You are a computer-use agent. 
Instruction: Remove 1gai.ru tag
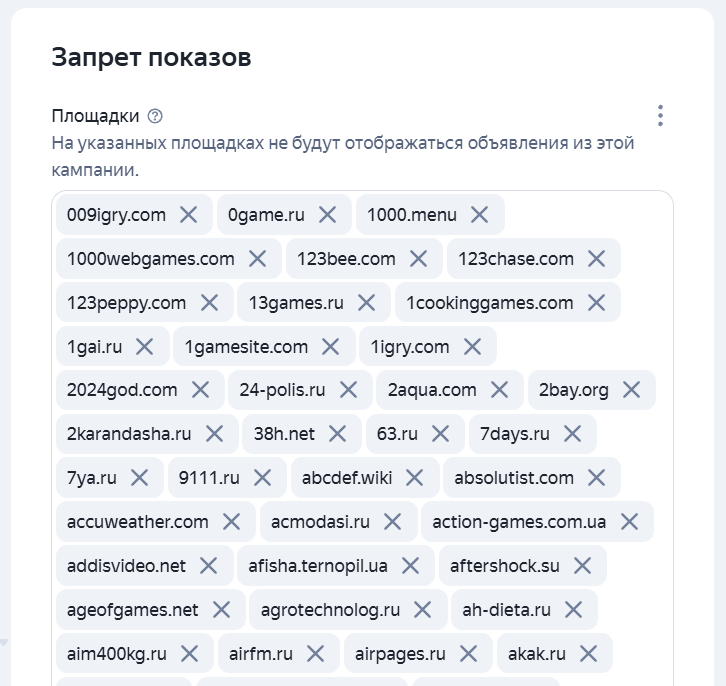(x=144, y=347)
